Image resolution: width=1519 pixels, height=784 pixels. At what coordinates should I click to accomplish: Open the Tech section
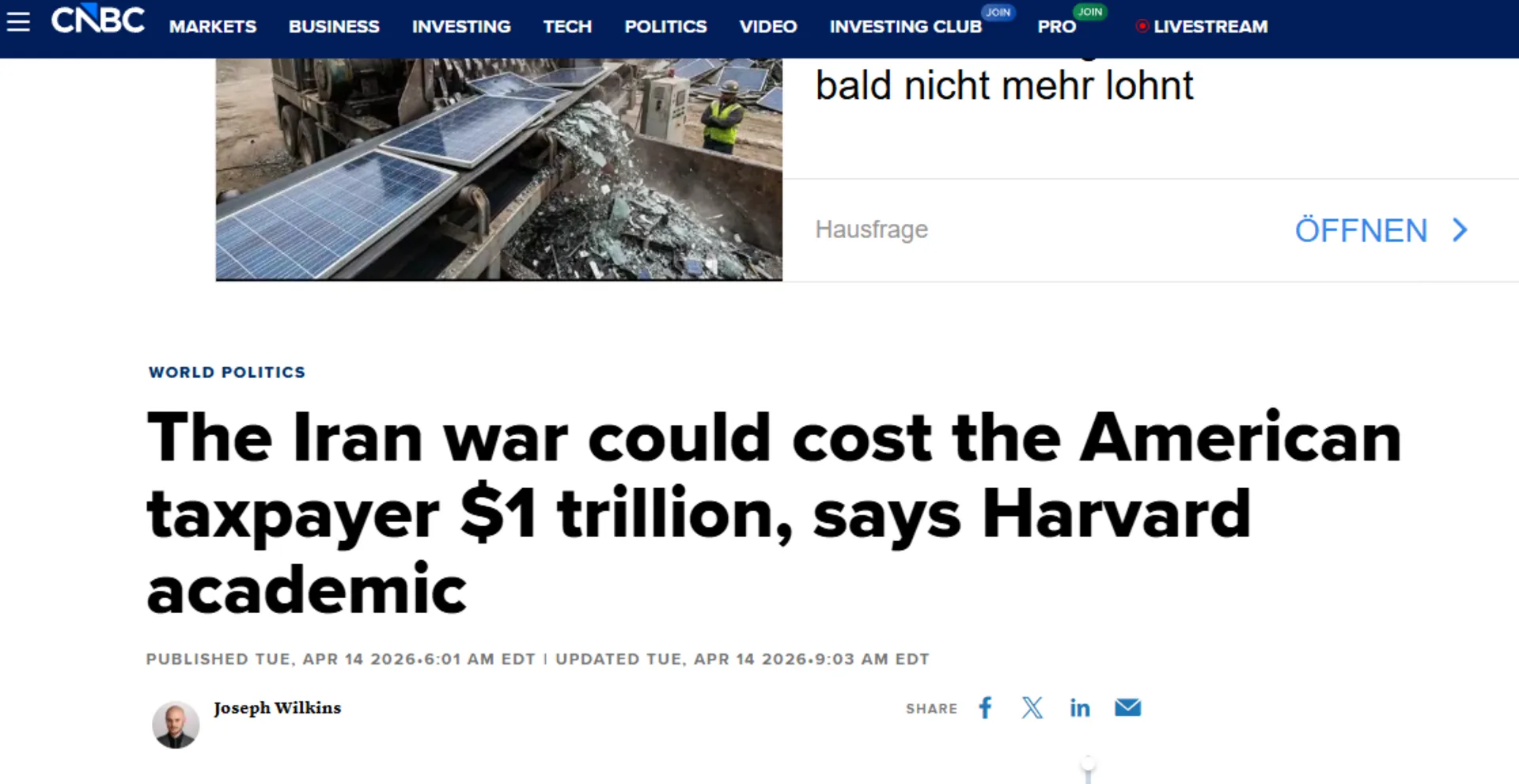point(567,26)
